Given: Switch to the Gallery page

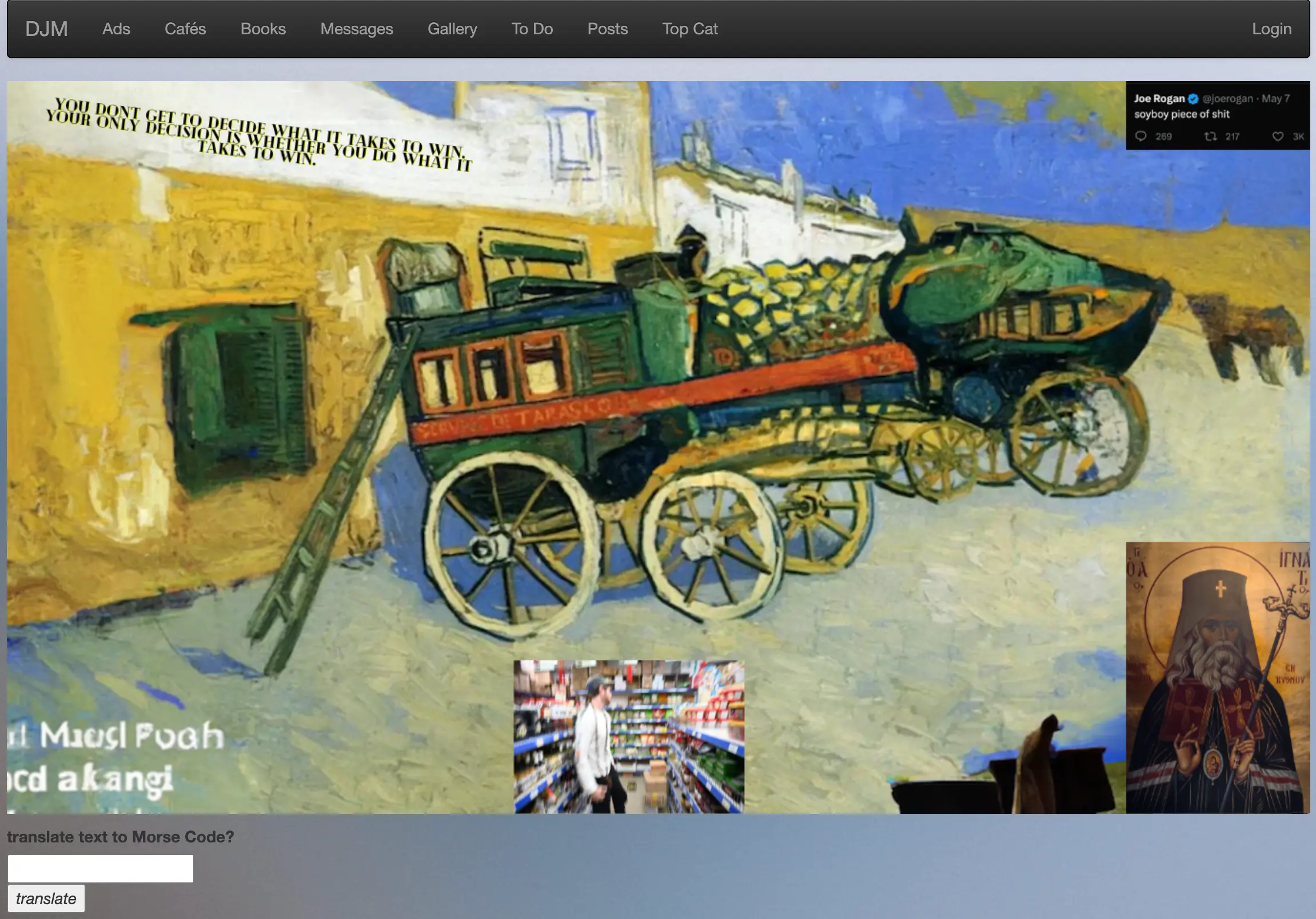Looking at the screenshot, I should [x=452, y=29].
